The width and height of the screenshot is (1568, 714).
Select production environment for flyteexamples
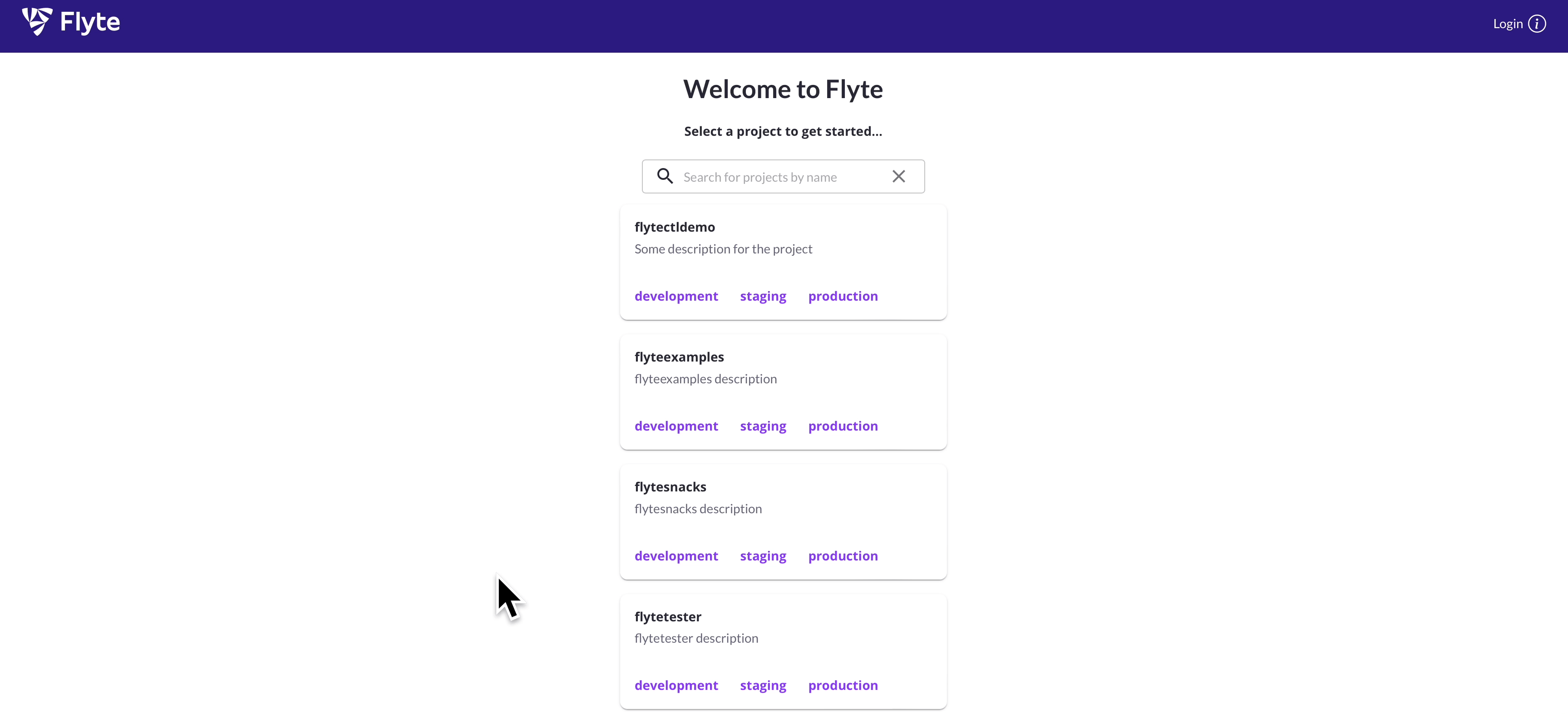tap(843, 425)
